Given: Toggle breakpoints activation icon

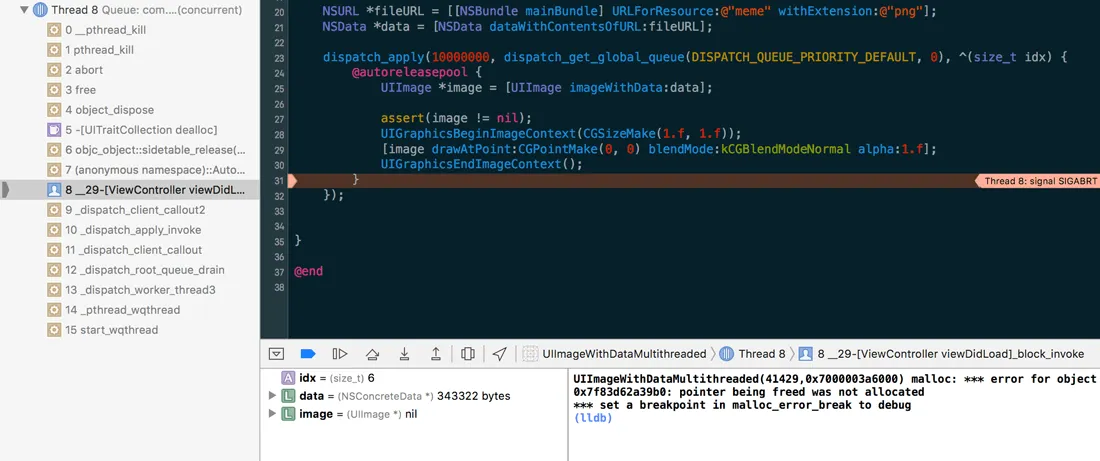Looking at the screenshot, I should [308, 354].
